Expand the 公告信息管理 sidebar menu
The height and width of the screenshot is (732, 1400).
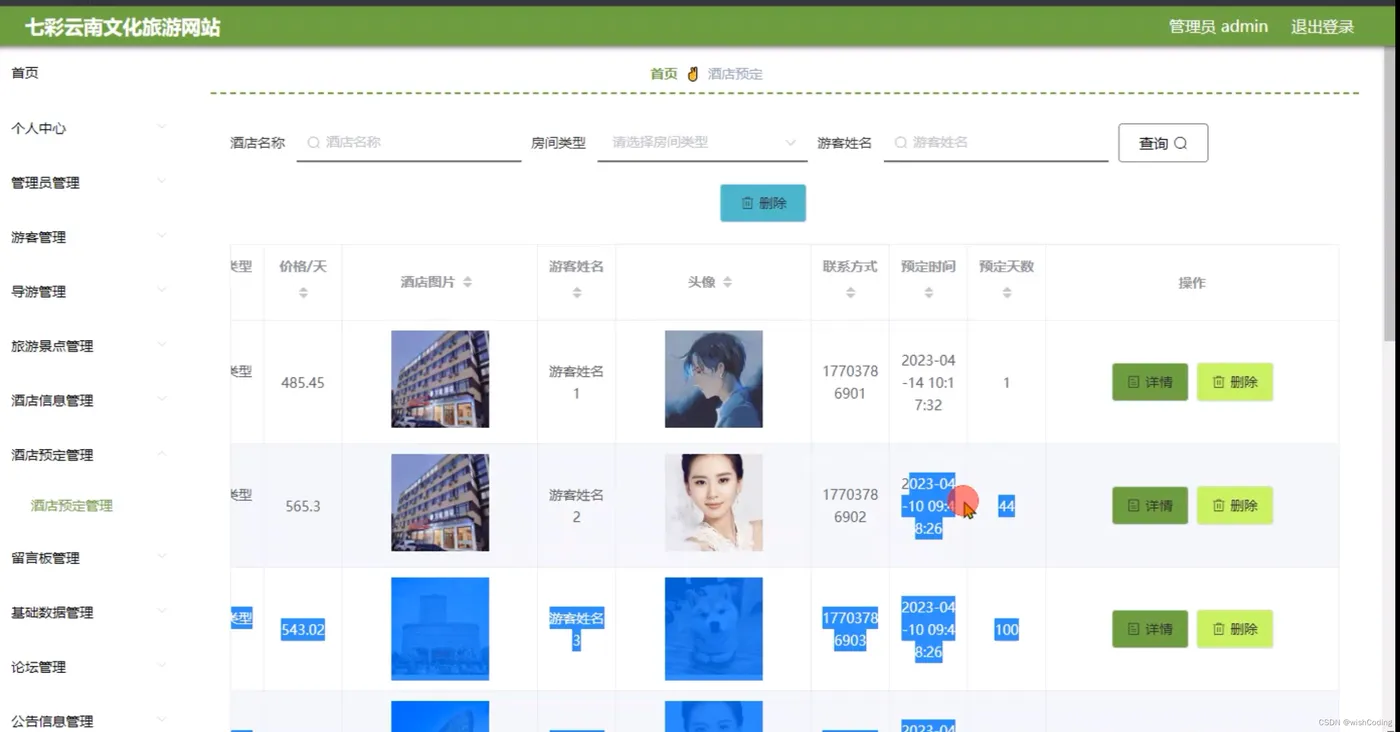pos(88,721)
